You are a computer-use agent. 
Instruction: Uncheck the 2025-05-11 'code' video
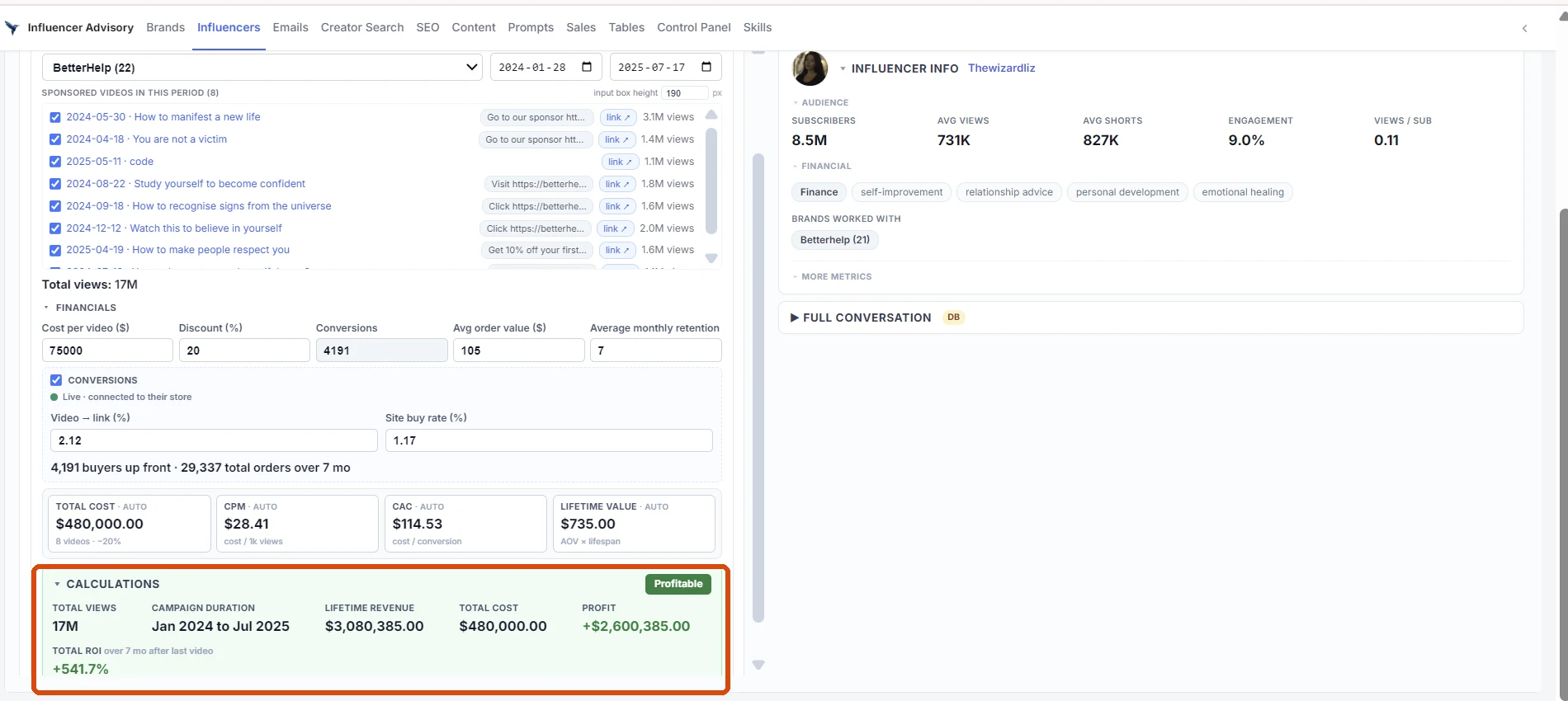click(55, 162)
